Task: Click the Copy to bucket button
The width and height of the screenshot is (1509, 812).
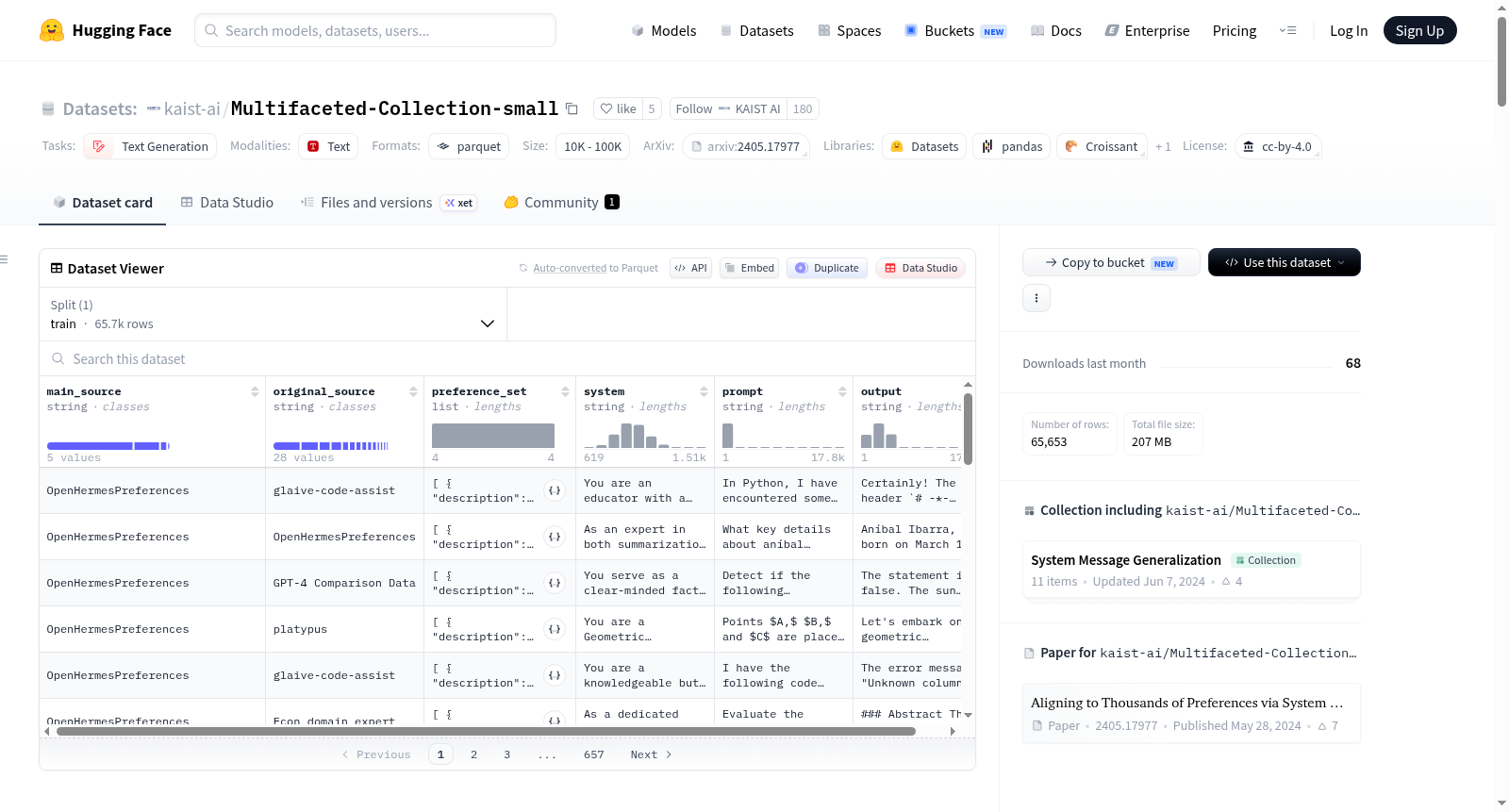Action: coord(1111,262)
